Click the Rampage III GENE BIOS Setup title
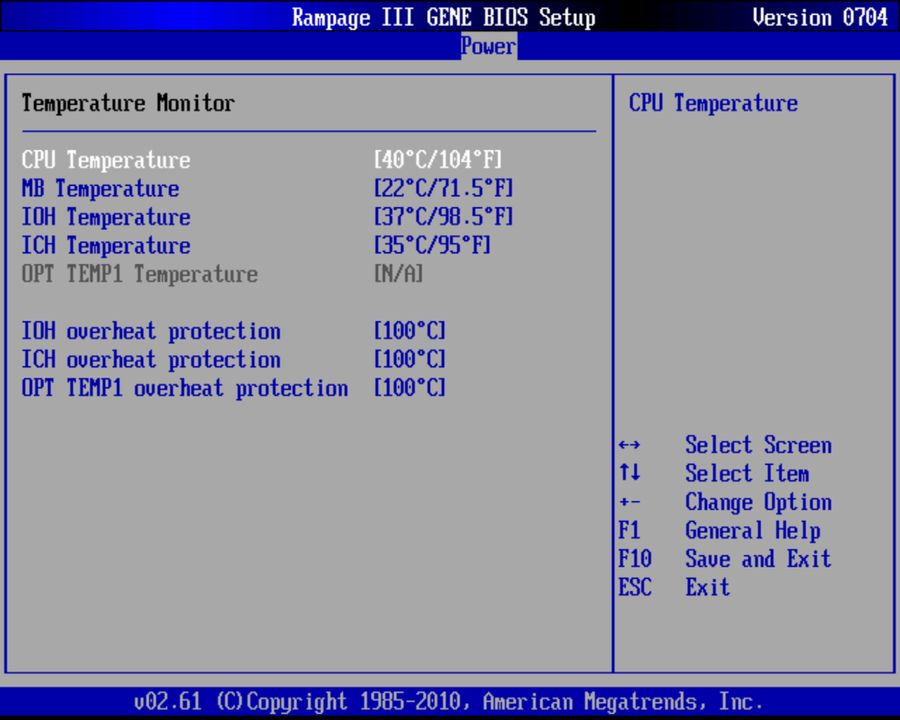The width and height of the screenshot is (900, 720). click(x=444, y=17)
